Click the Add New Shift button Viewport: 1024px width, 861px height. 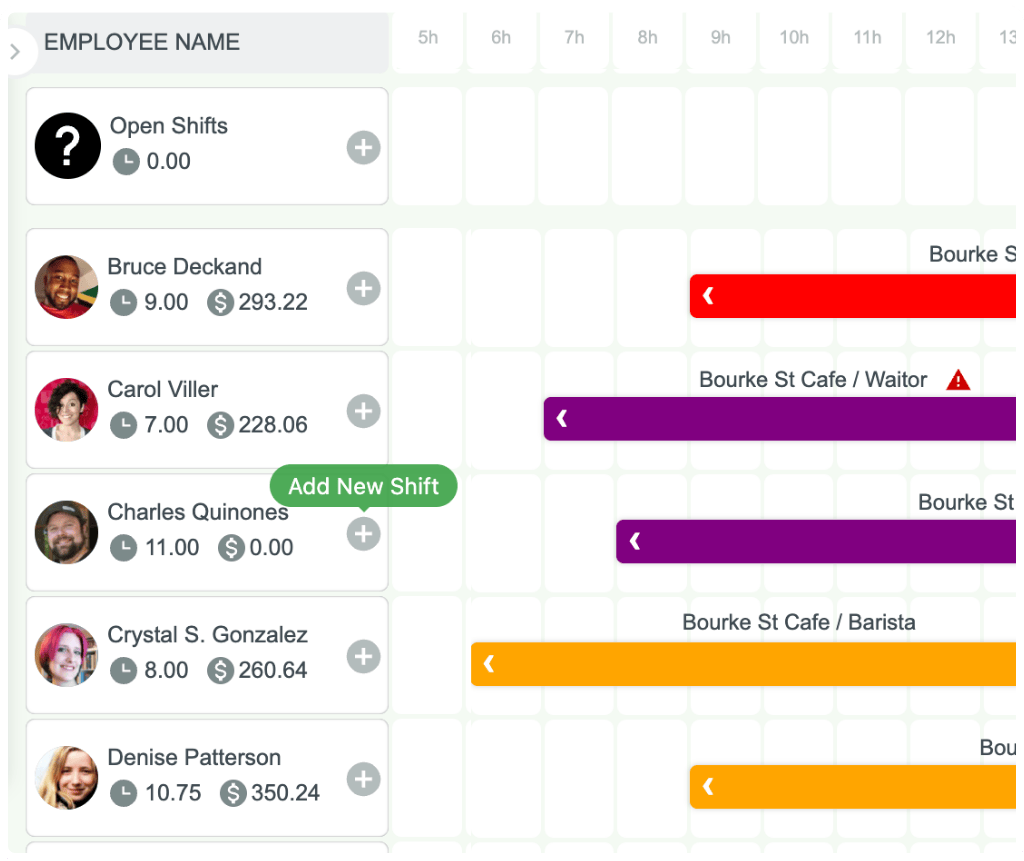pyautogui.click(x=363, y=486)
